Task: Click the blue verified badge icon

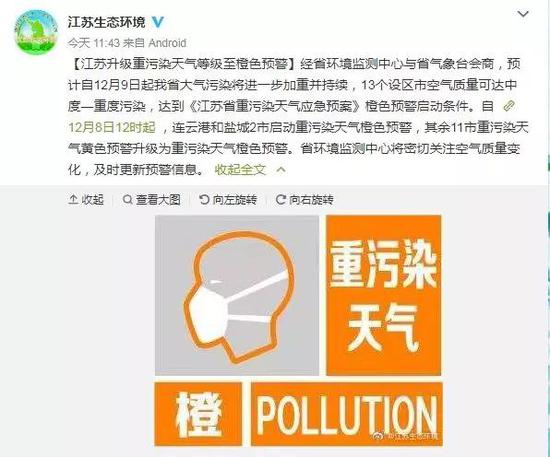Action: coord(158,22)
